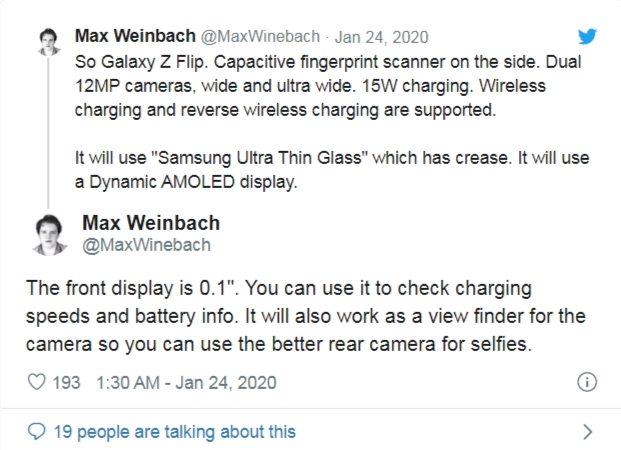Screen dimensions: 621x450
Task: Click the 193 likes count
Action: click(66, 382)
